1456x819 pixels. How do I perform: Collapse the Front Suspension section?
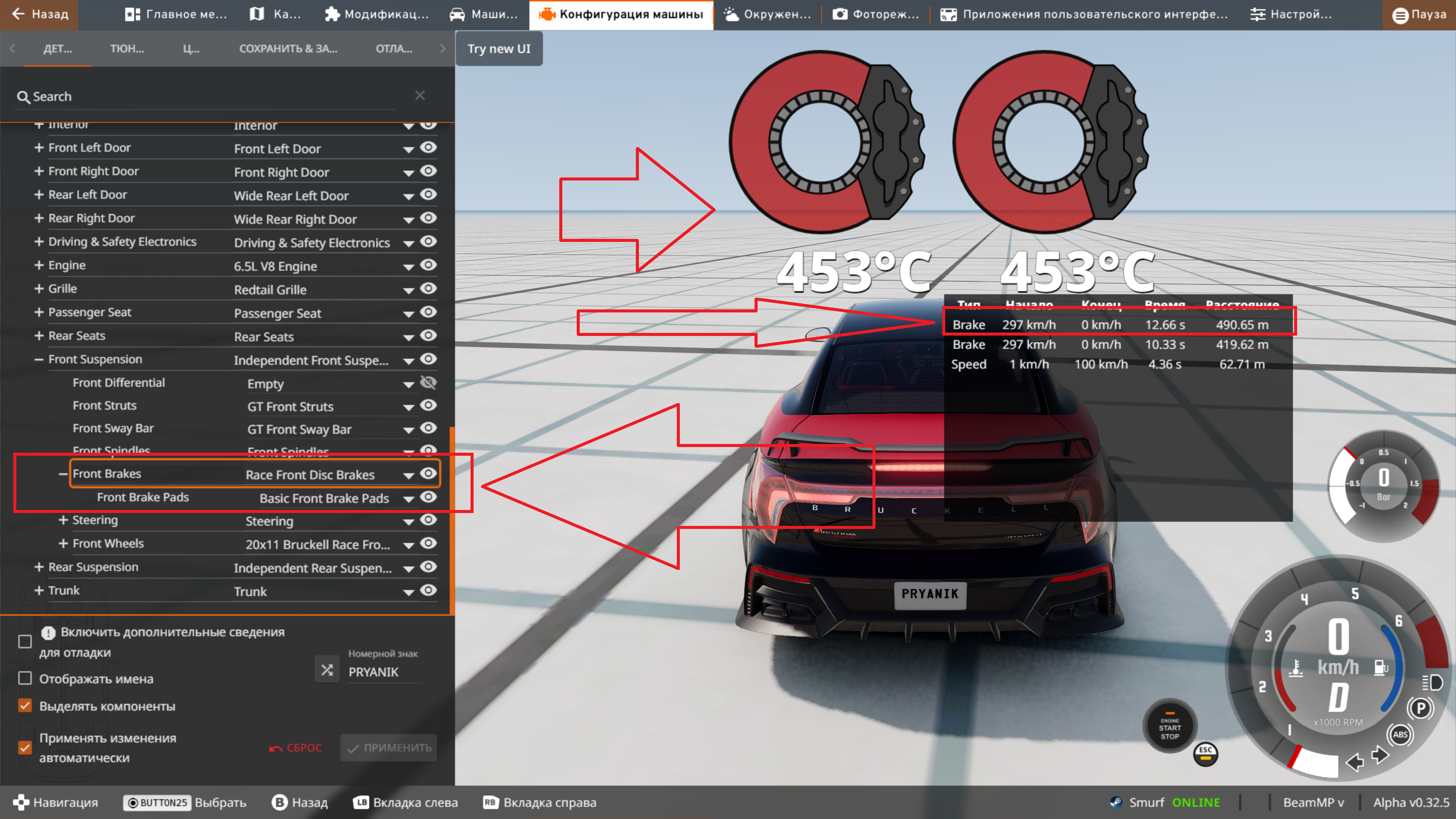[x=38, y=359]
